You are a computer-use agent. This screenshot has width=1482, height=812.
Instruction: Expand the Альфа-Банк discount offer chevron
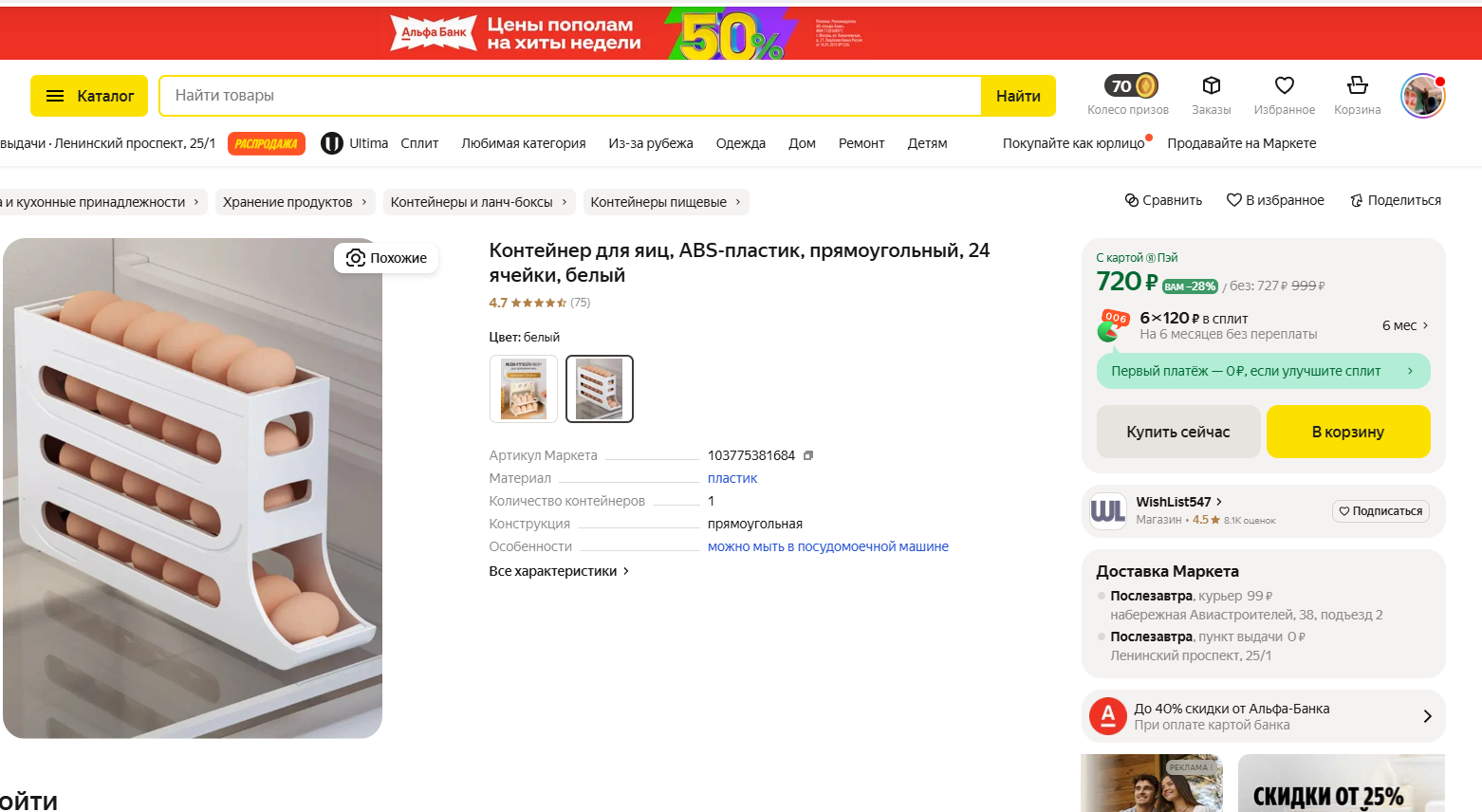tap(1427, 716)
